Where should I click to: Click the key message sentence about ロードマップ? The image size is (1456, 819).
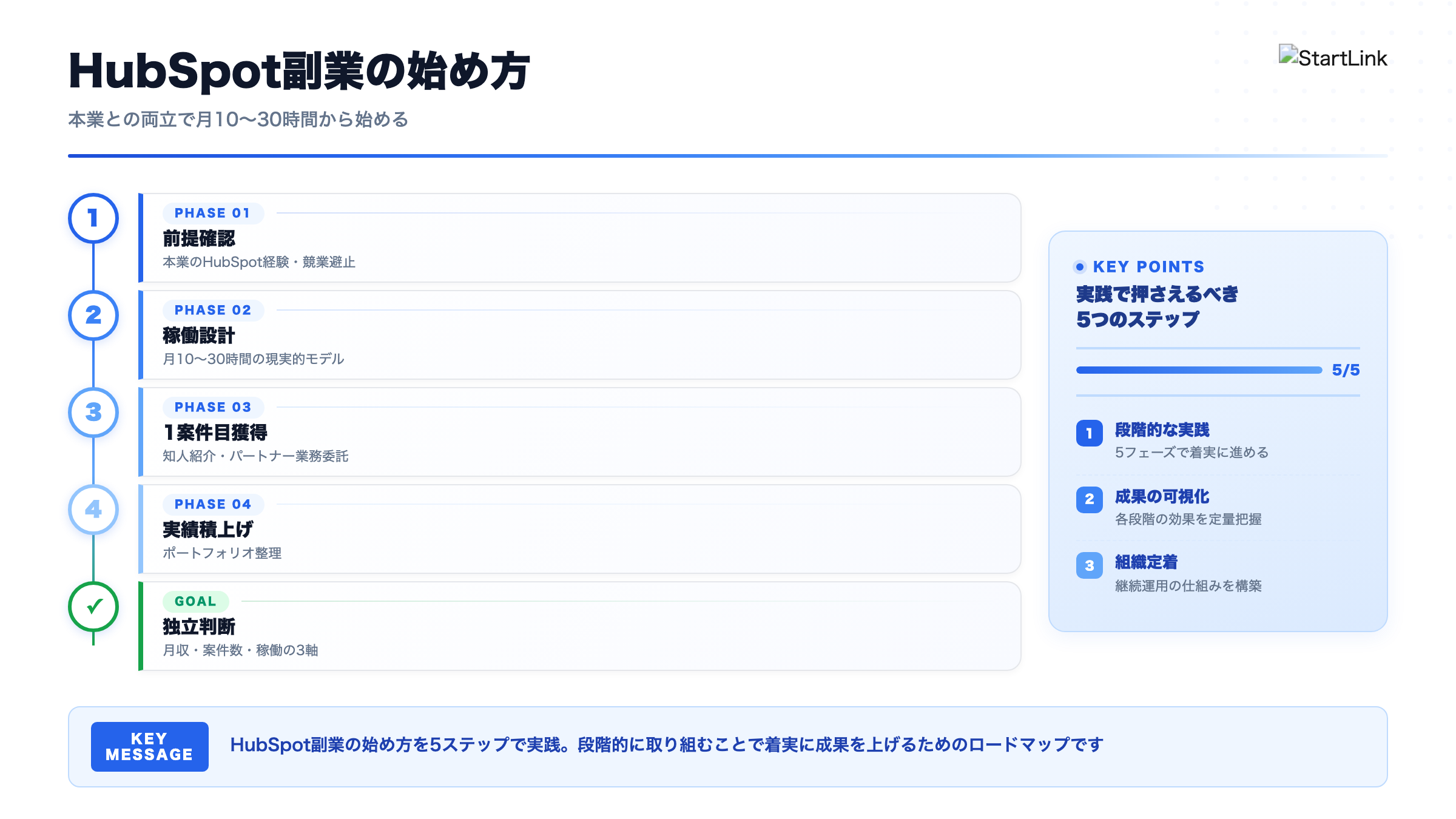pyautogui.click(x=667, y=745)
